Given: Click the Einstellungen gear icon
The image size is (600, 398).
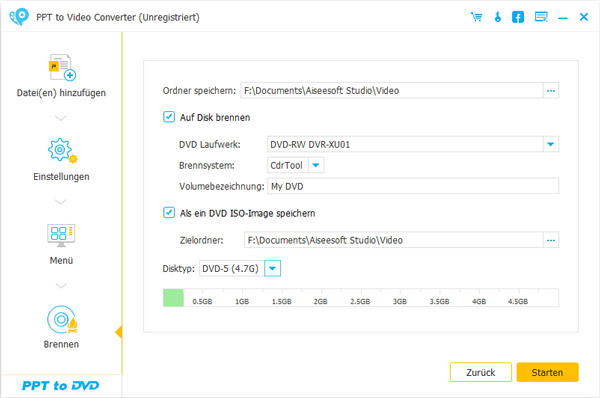Looking at the screenshot, I should [62, 150].
